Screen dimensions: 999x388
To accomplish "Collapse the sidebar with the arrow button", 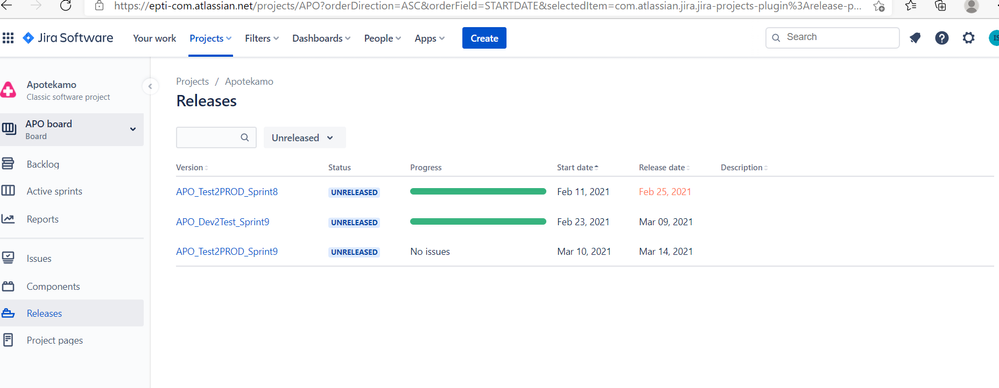I will pos(150,86).
